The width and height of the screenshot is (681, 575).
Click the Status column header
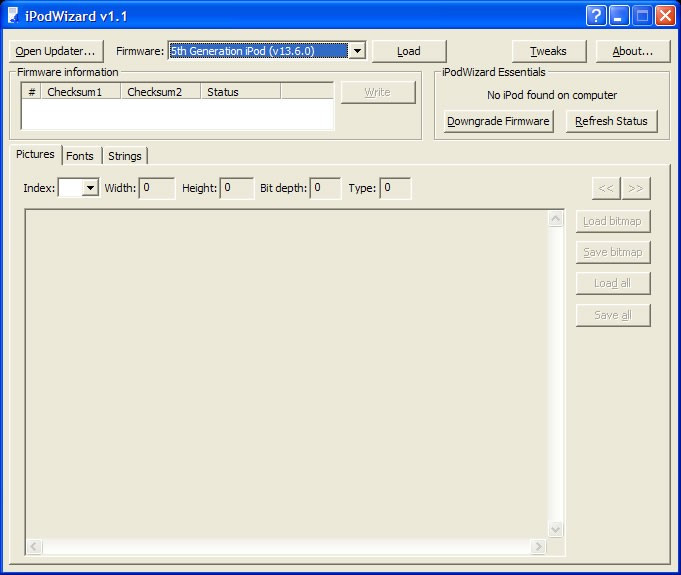(241, 92)
